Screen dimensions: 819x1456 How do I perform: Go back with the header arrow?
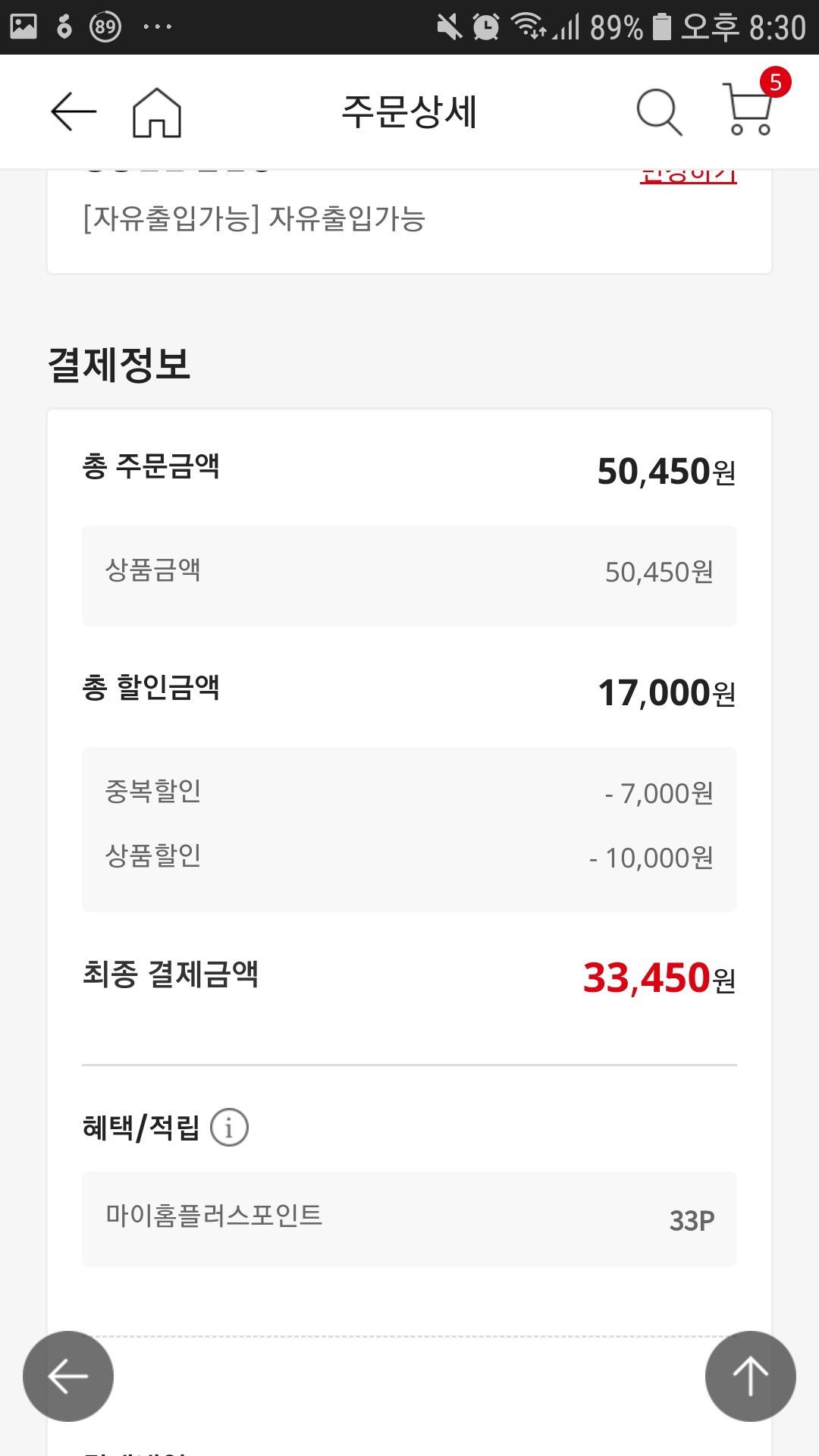[x=74, y=112]
